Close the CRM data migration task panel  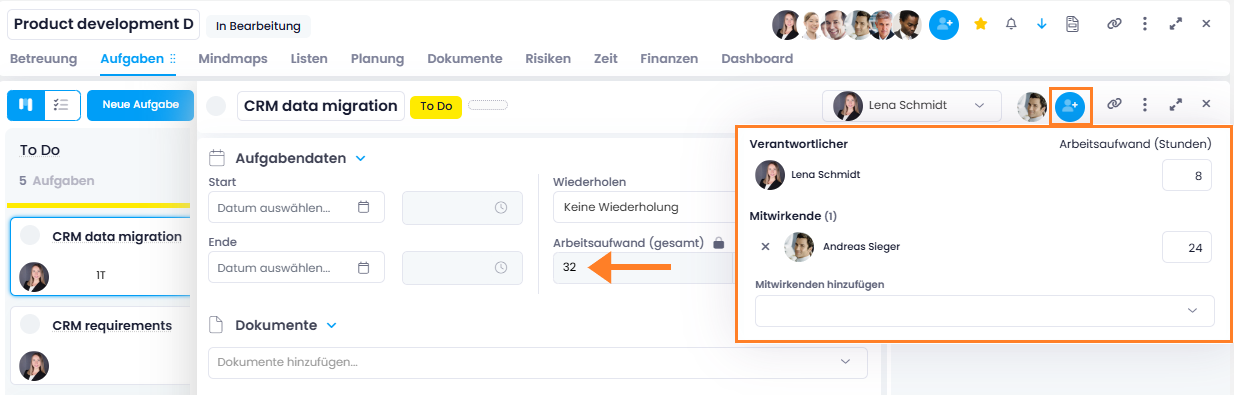point(1206,104)
